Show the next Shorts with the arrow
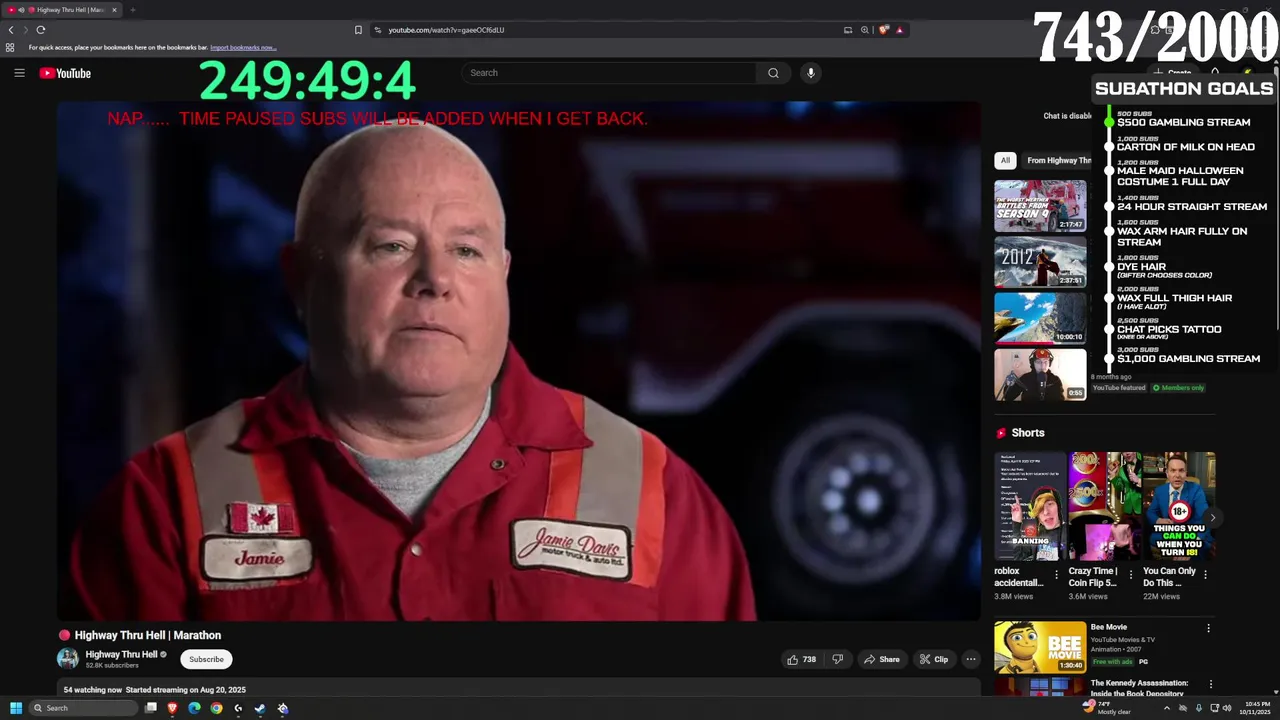The height and width of the screenshot is (720, 1280). pyautogui.click(x=1212, y=517)
